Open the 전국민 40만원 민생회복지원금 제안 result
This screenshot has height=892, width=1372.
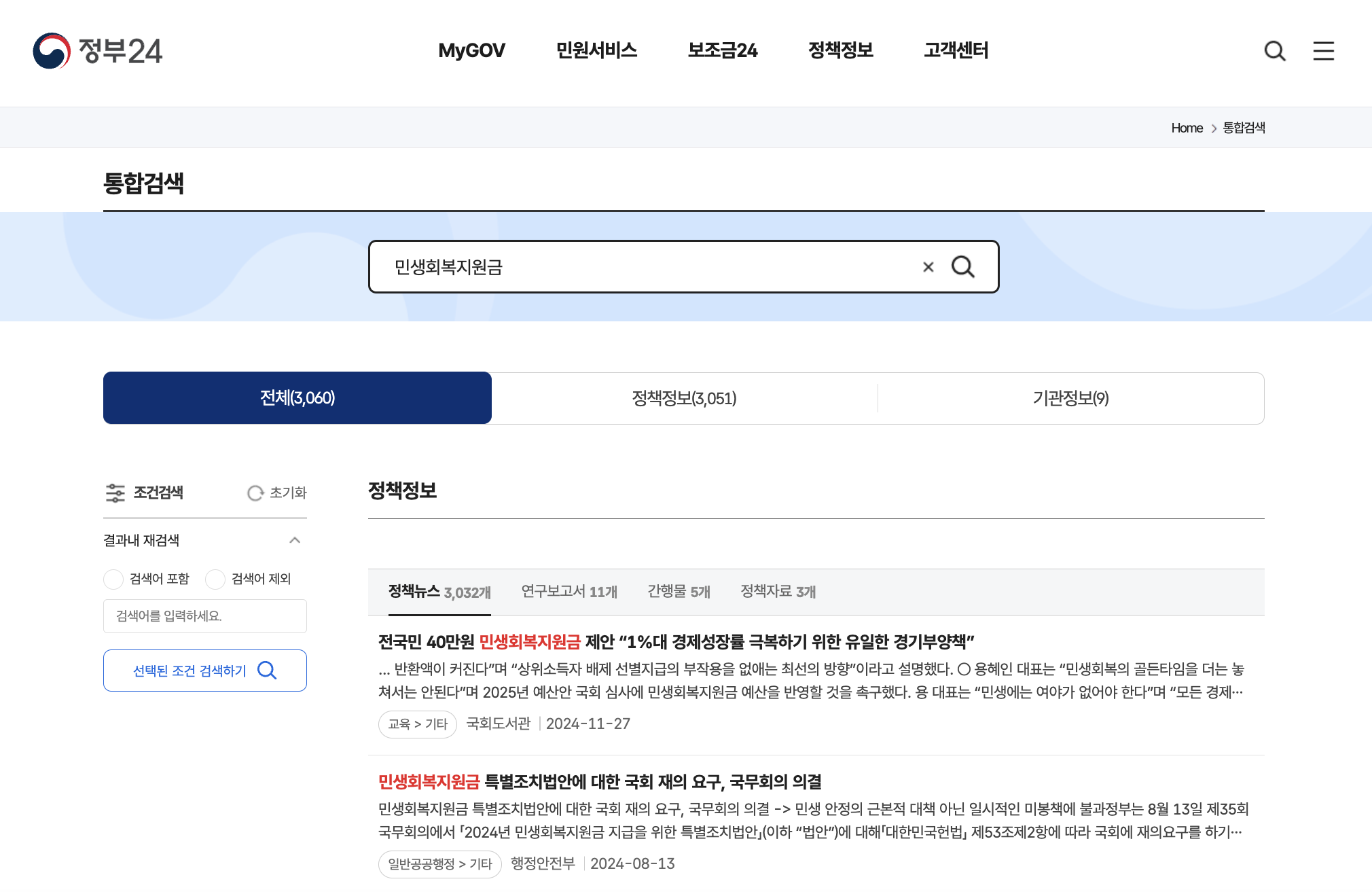676,642
